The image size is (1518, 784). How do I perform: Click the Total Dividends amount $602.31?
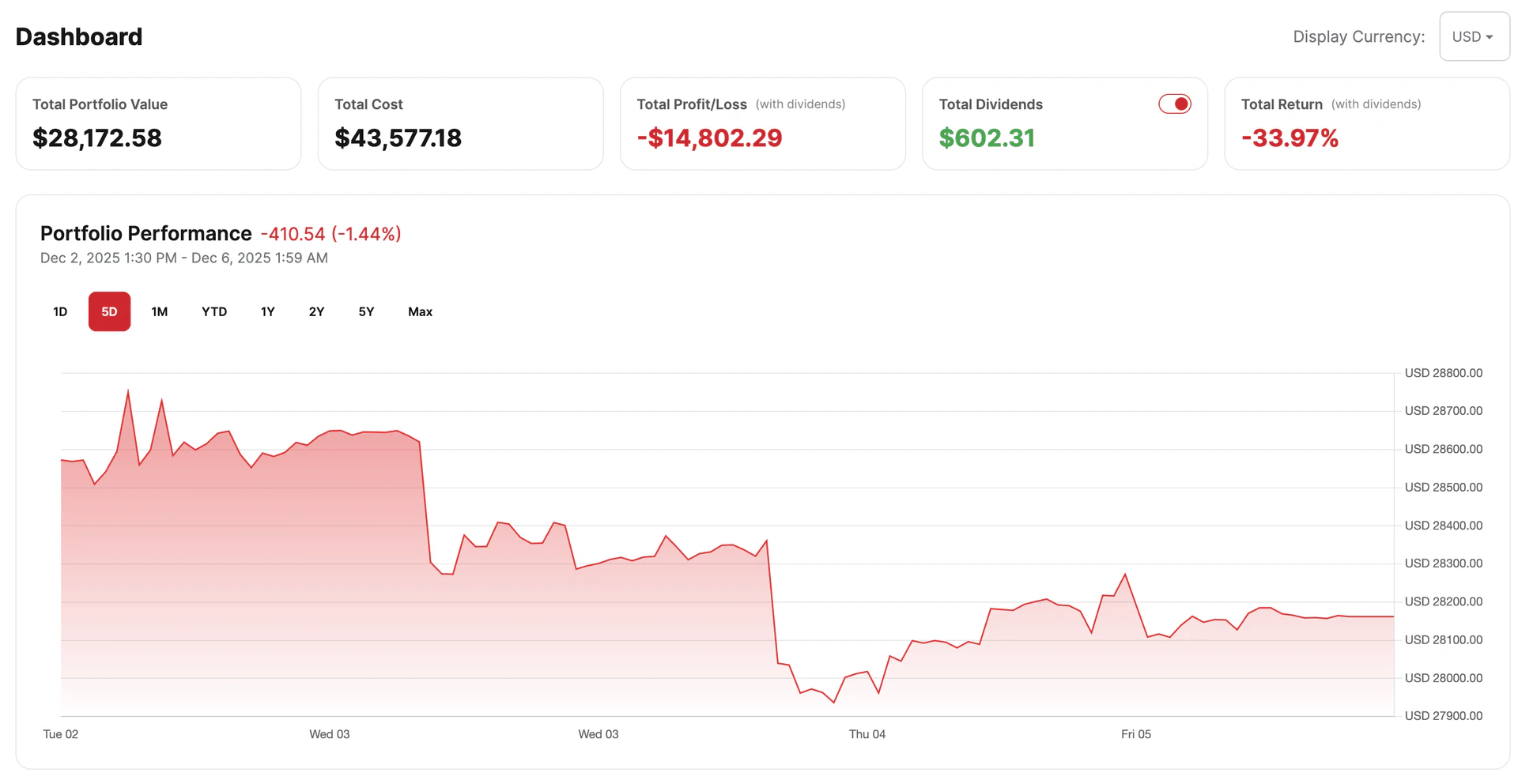(987, 138)
